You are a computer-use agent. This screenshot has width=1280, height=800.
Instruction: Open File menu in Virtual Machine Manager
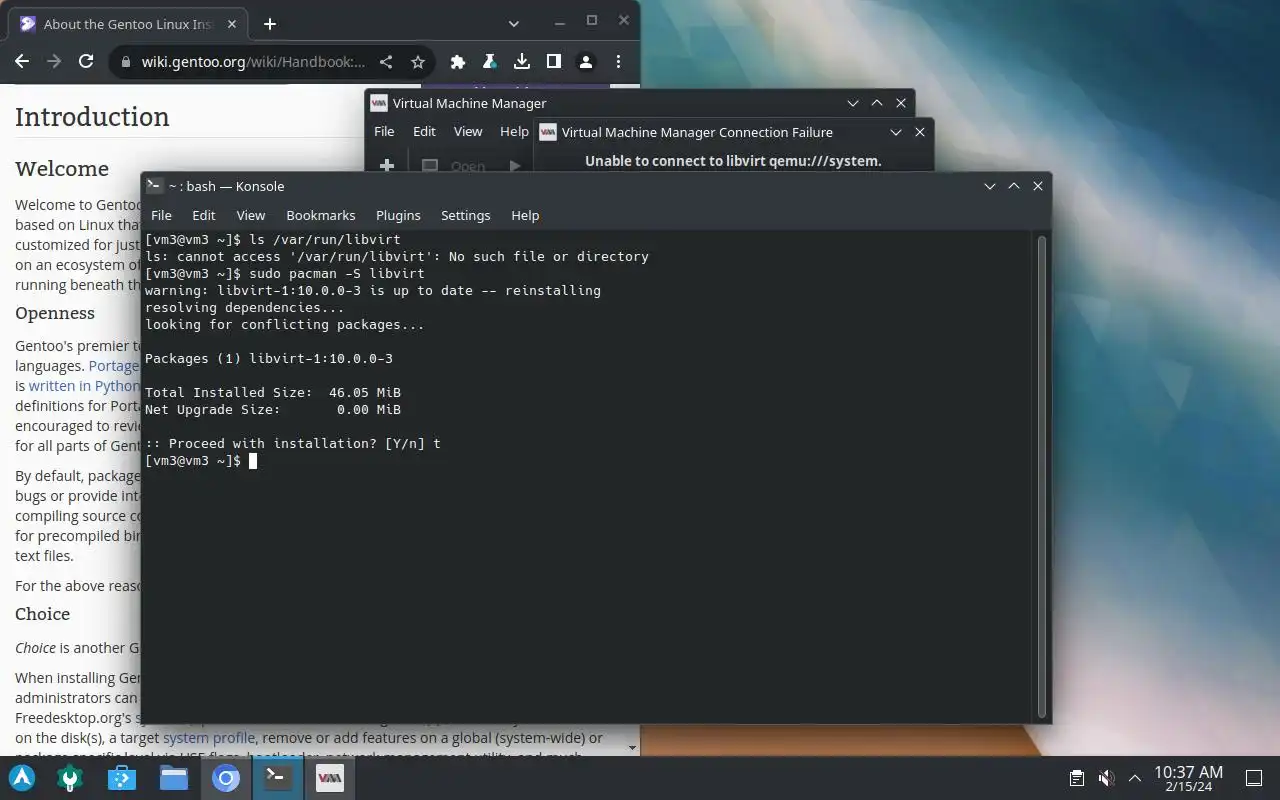tap(384, 132)
